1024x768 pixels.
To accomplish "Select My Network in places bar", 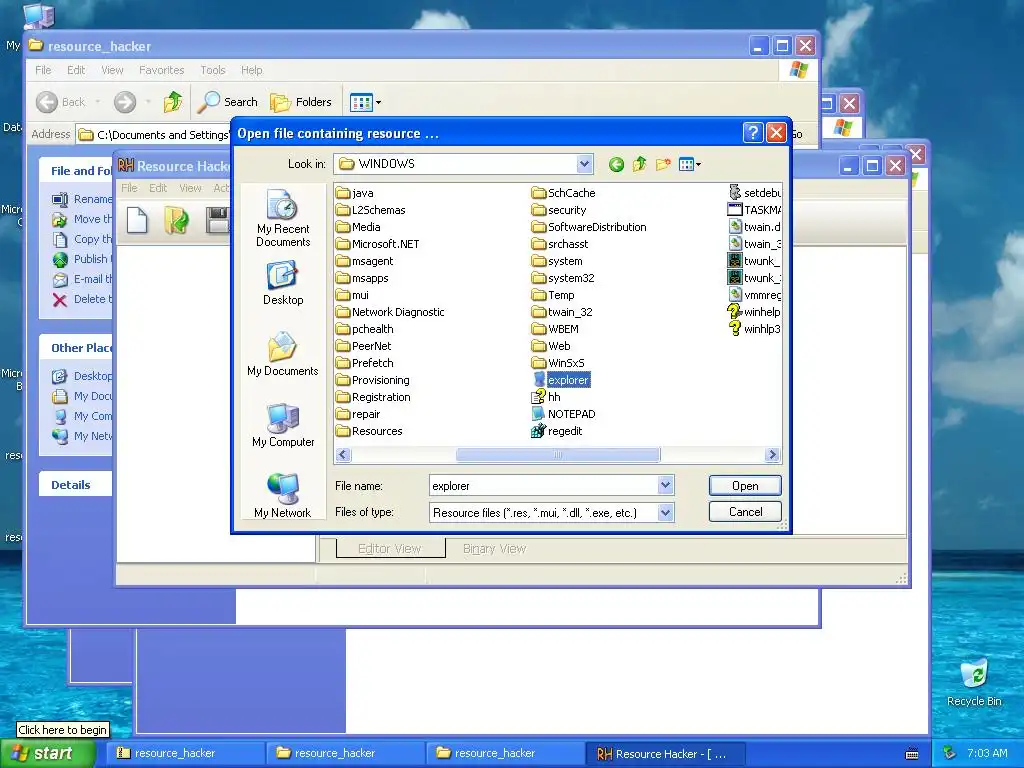I will (x=283, y=495).
